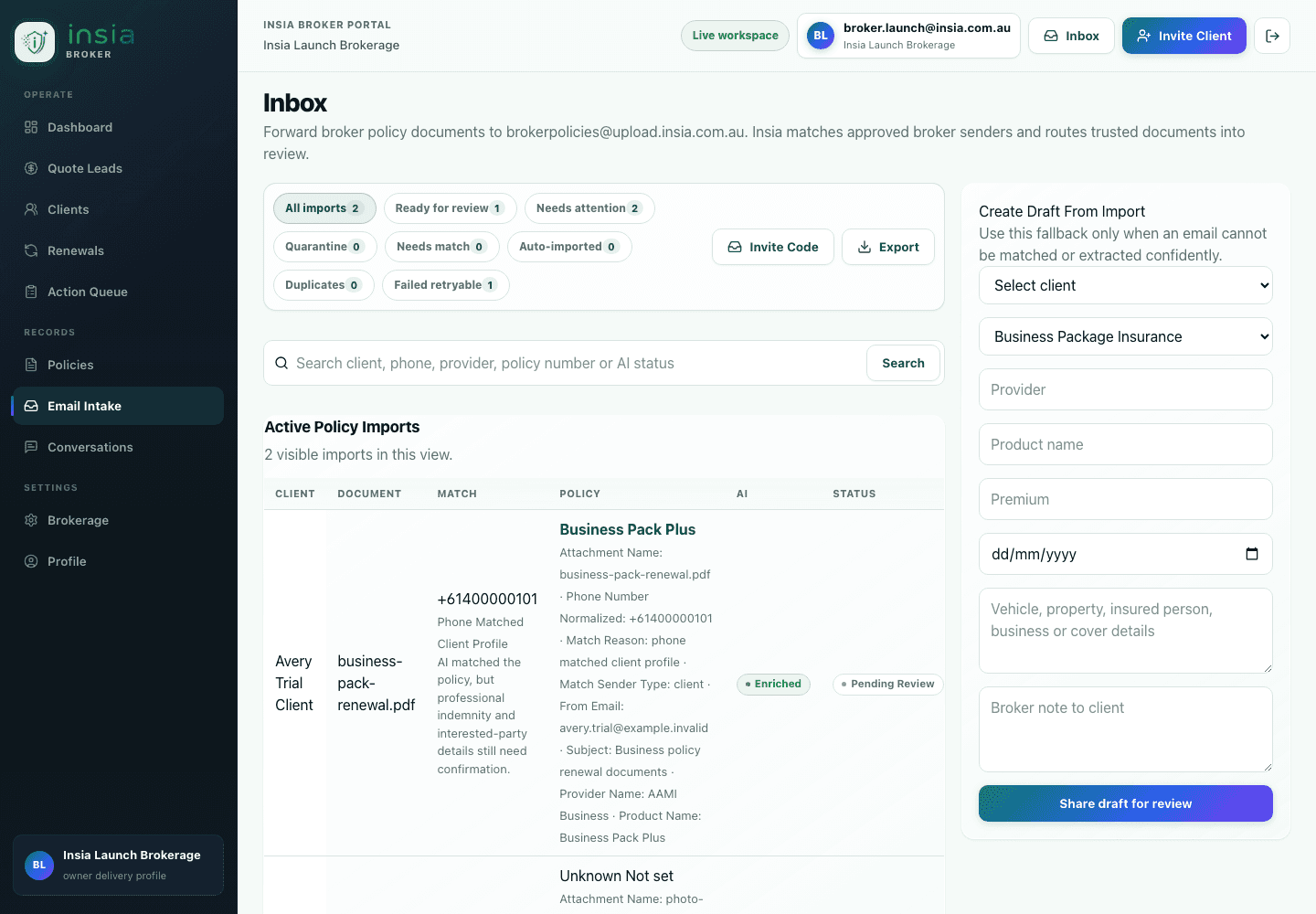Click the Avery Trial Client cell
Screen dimensions: 1316x914
pos(294,683)
